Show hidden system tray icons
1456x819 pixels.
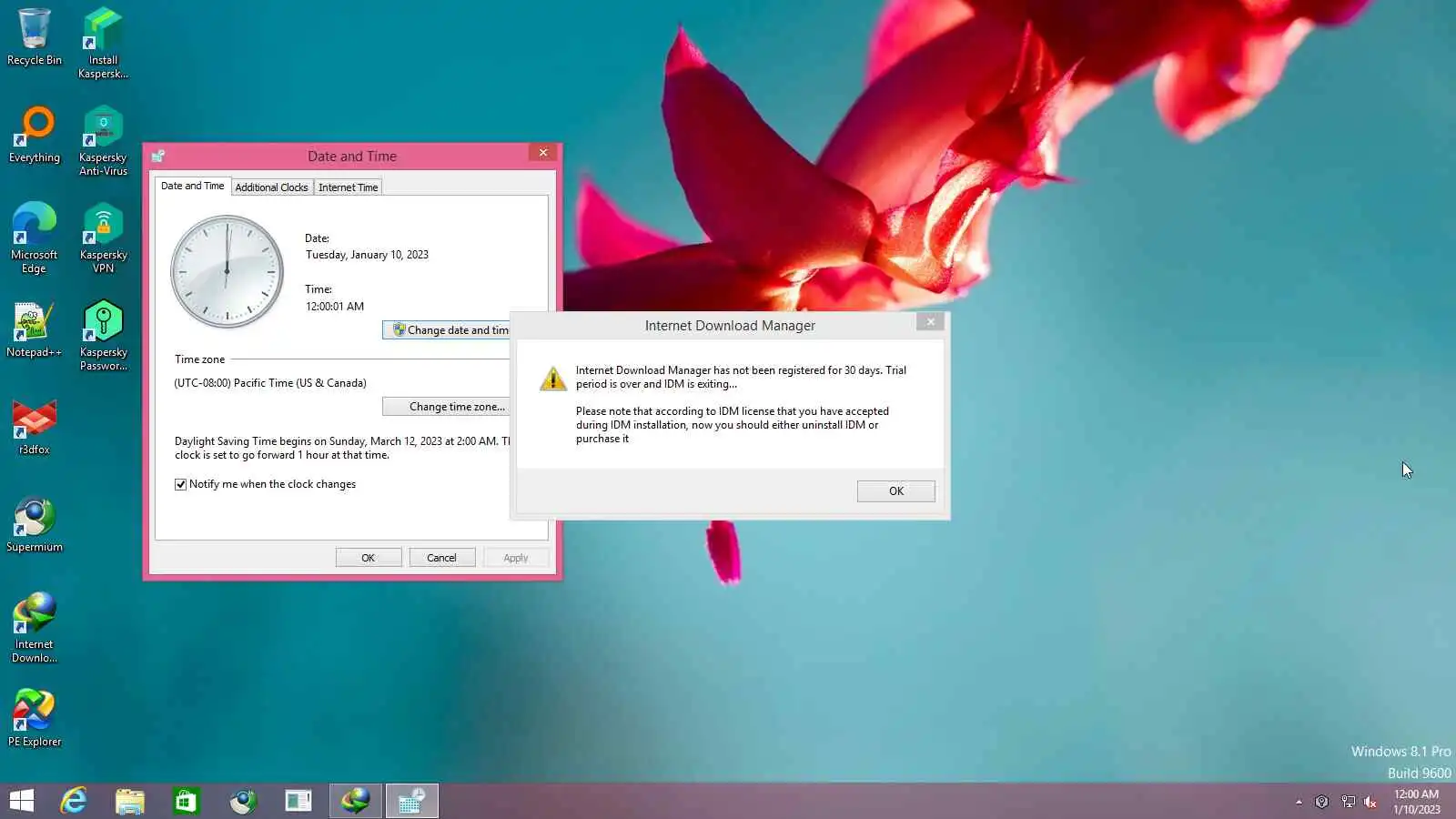tap(1299, 802)
